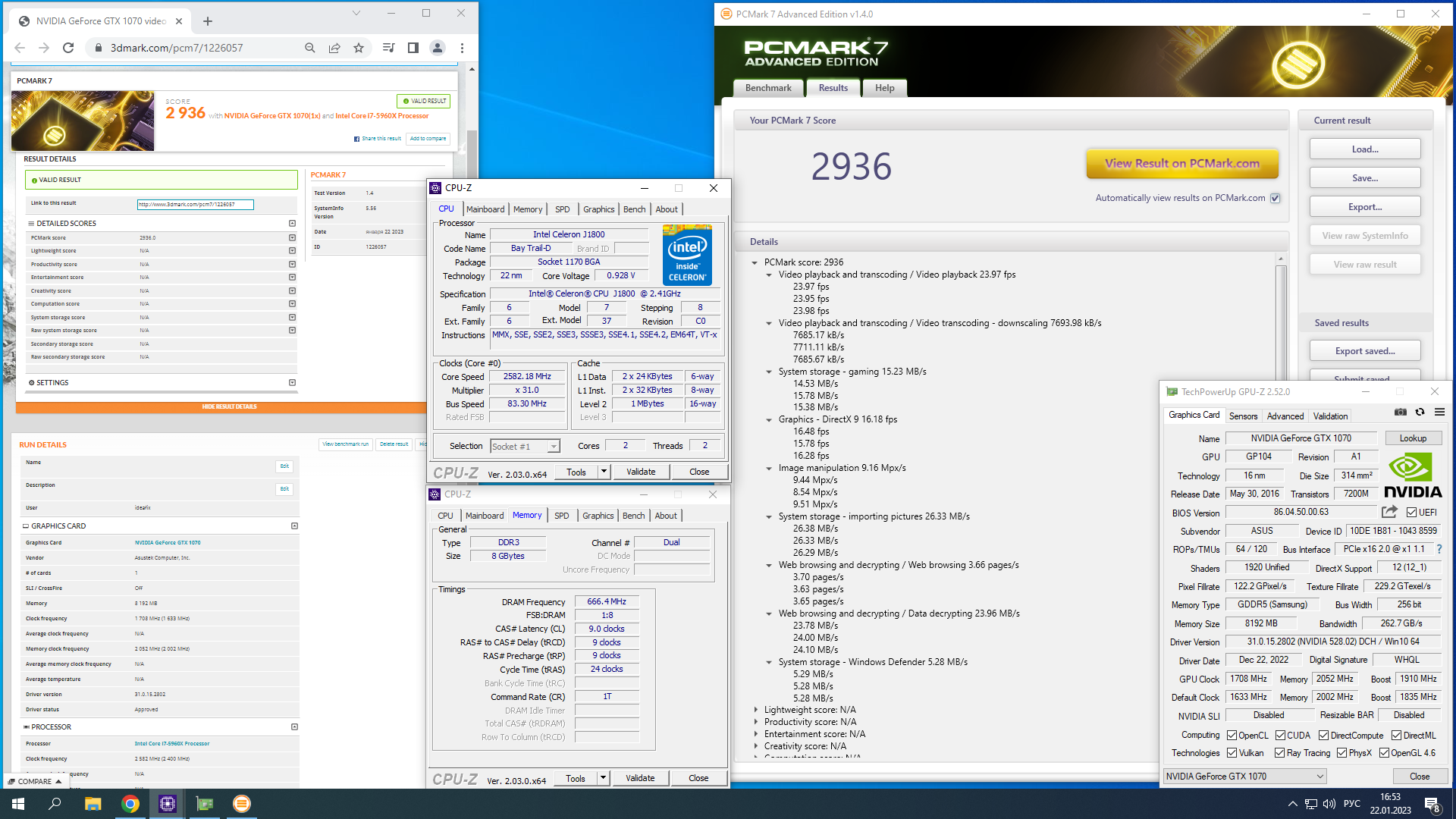This screenshot has width=1456, height=819.
Task: Open the SPD tab in lower CPU-Z
Action: (x=561, y=516)
